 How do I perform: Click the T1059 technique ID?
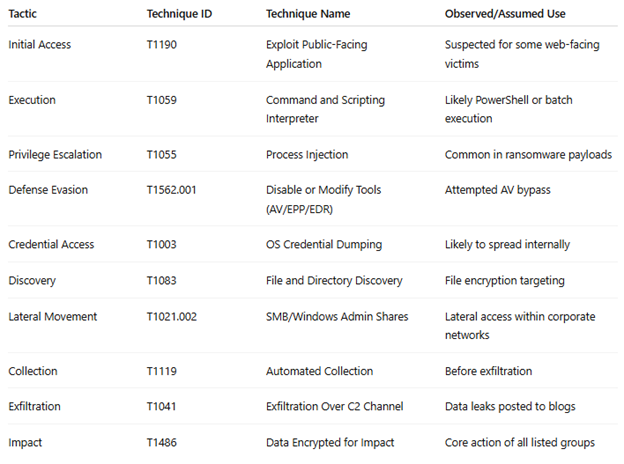(162, 100)
